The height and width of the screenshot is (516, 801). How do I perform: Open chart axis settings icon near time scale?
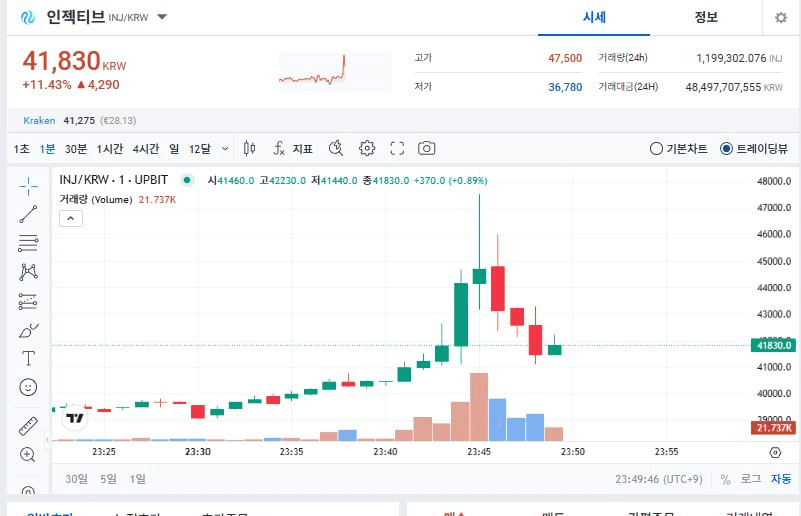click(x=775, y=452)
